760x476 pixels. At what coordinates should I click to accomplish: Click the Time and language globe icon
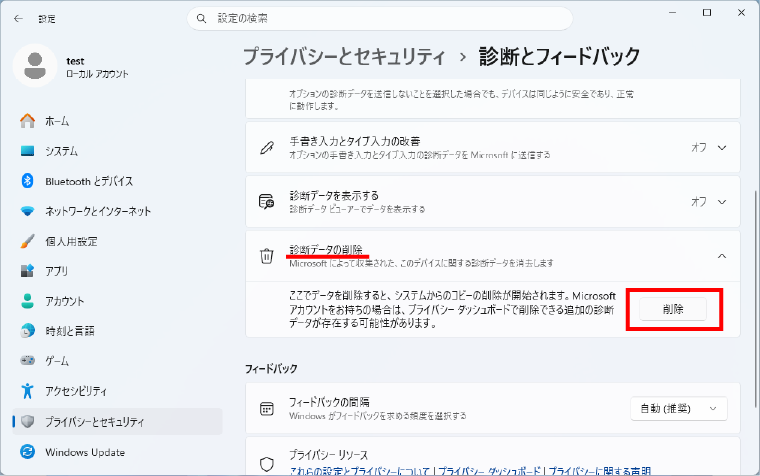[28, 331]
